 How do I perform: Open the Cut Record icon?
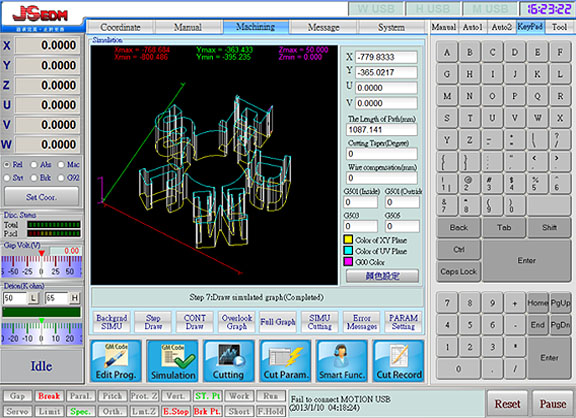399,361
